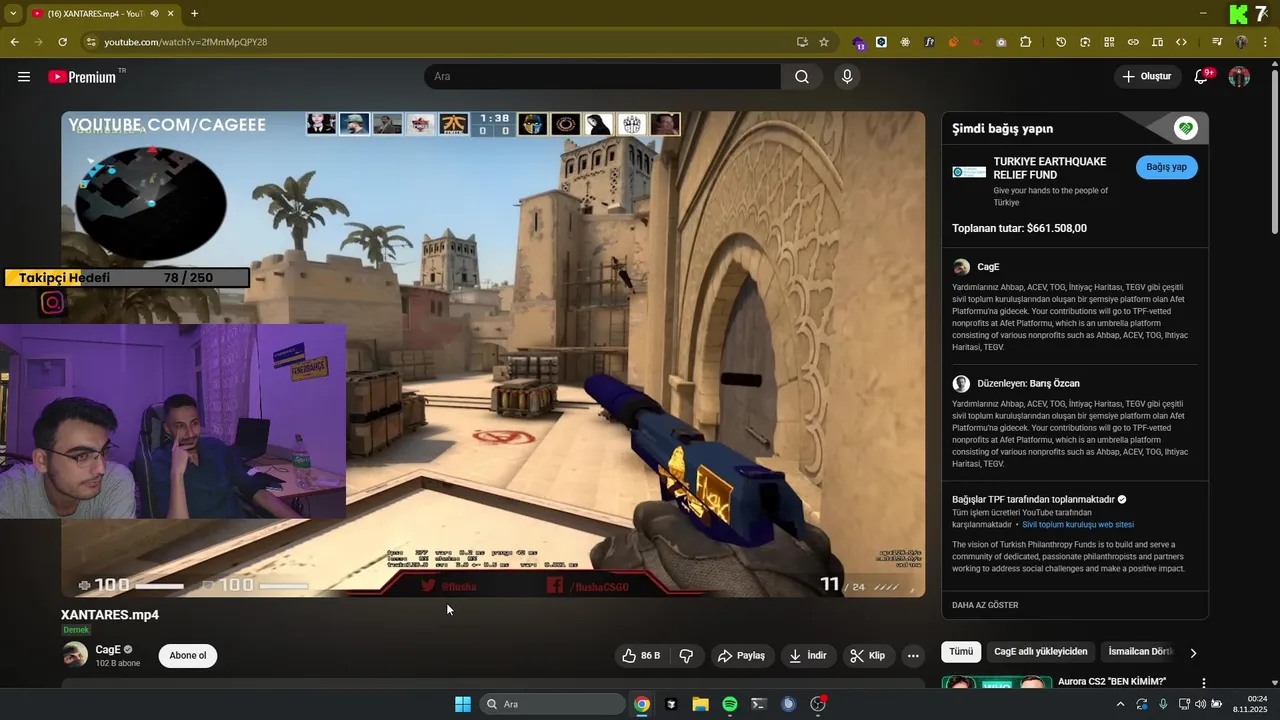Open the volume control in system tray
Screen dimensions: 1280x720
coord(1201,704)
